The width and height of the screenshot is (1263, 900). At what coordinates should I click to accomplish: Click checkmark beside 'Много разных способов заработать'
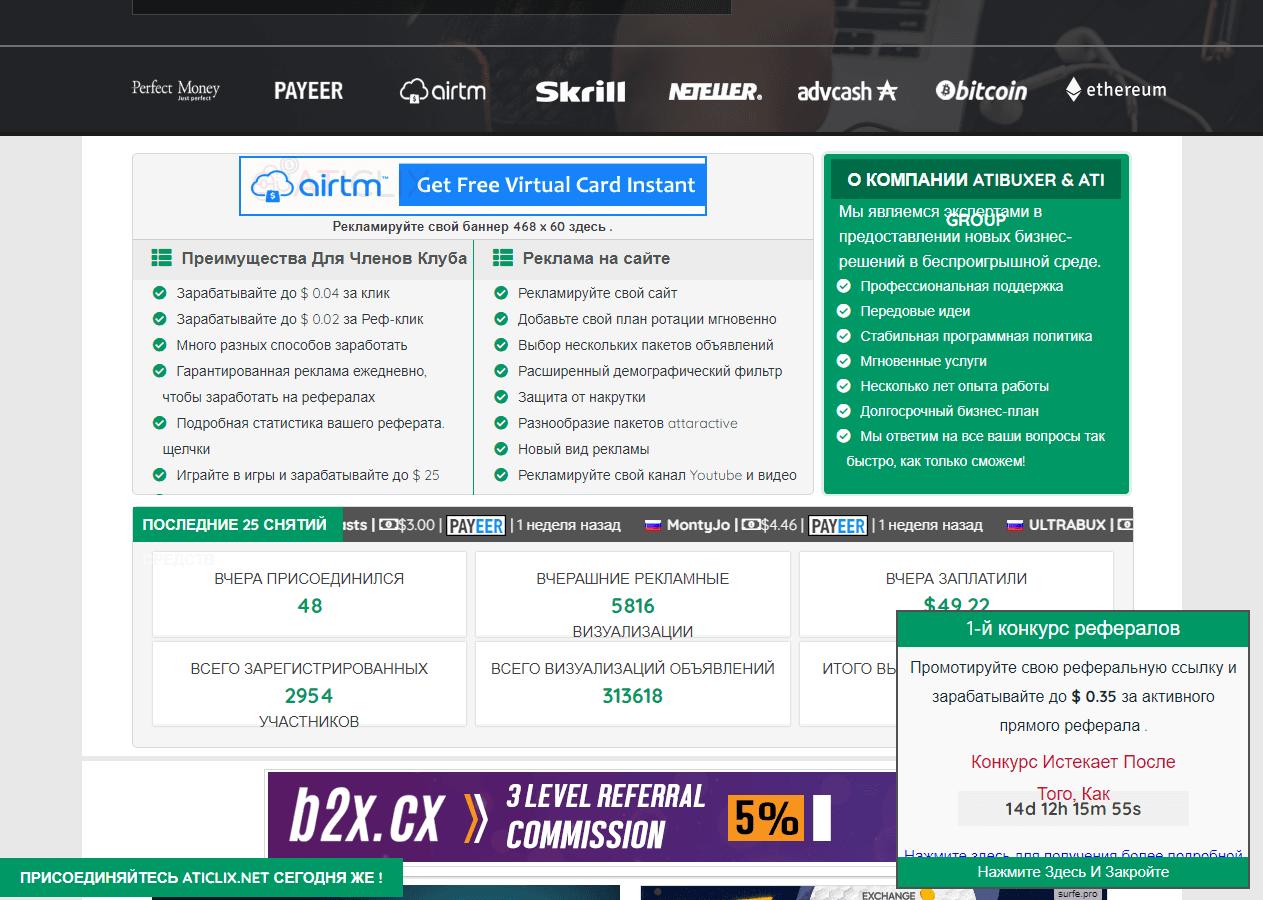tap(159, 345)
